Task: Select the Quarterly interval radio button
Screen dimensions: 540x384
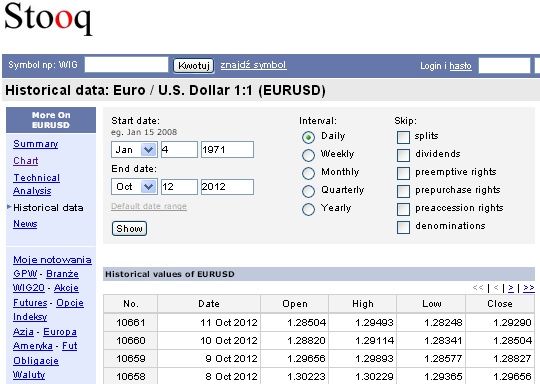Action: 308,191
